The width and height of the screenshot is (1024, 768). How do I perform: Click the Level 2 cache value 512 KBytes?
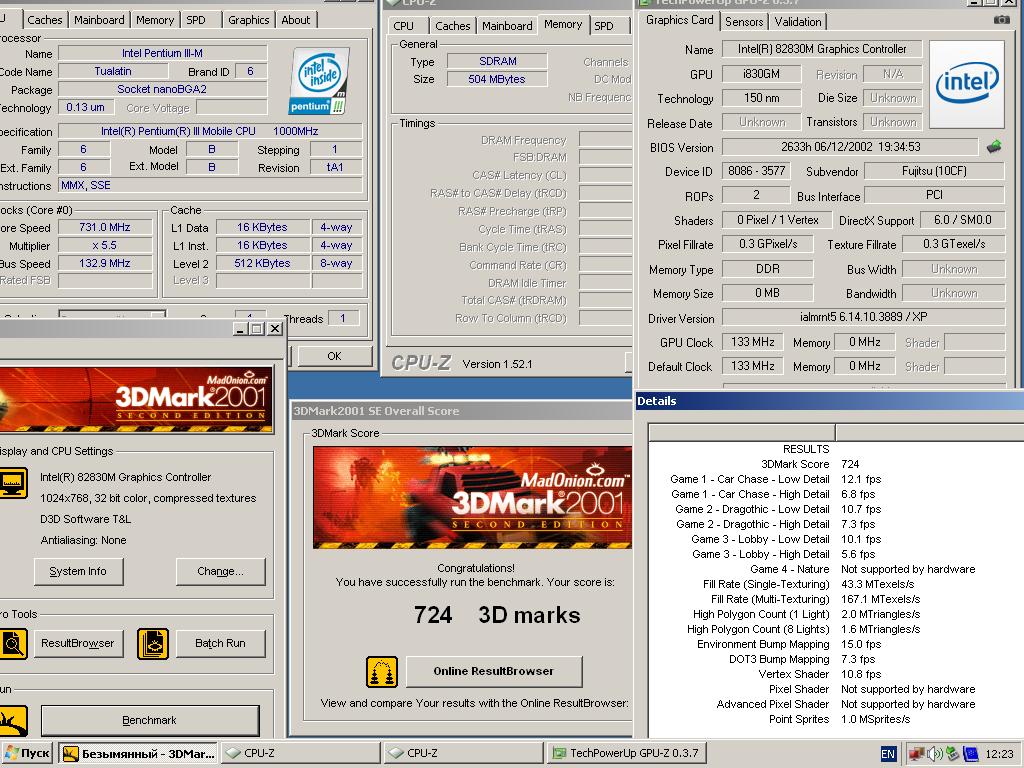[263, 264]
